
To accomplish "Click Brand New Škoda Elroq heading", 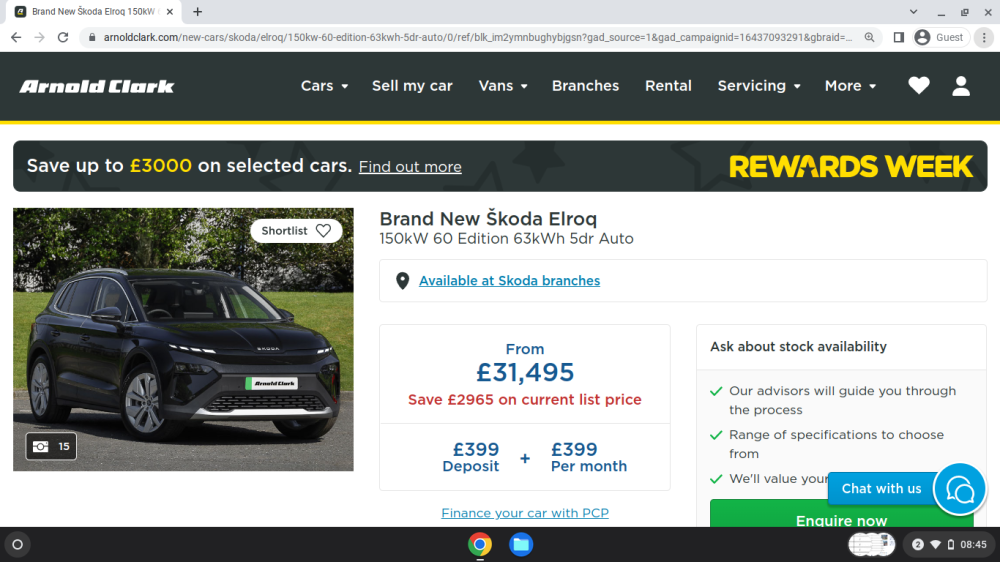I will click(489, 219).
